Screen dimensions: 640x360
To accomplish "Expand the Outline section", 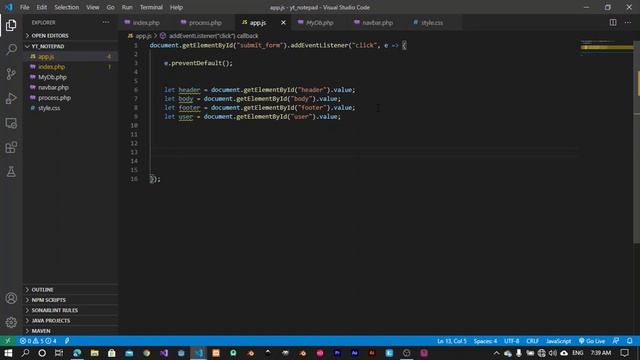I will tap(42, 290).
